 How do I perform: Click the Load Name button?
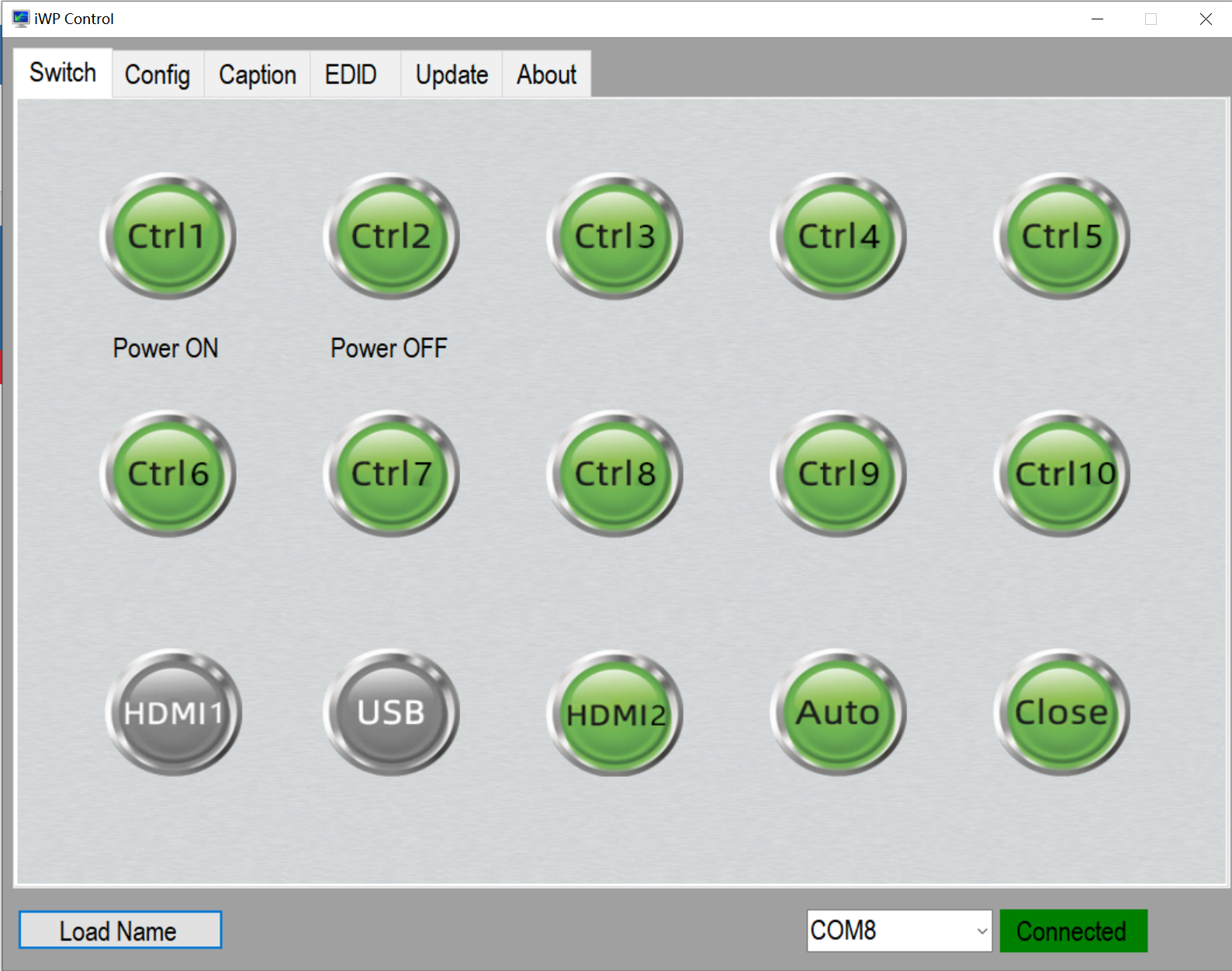click(120, 931)
